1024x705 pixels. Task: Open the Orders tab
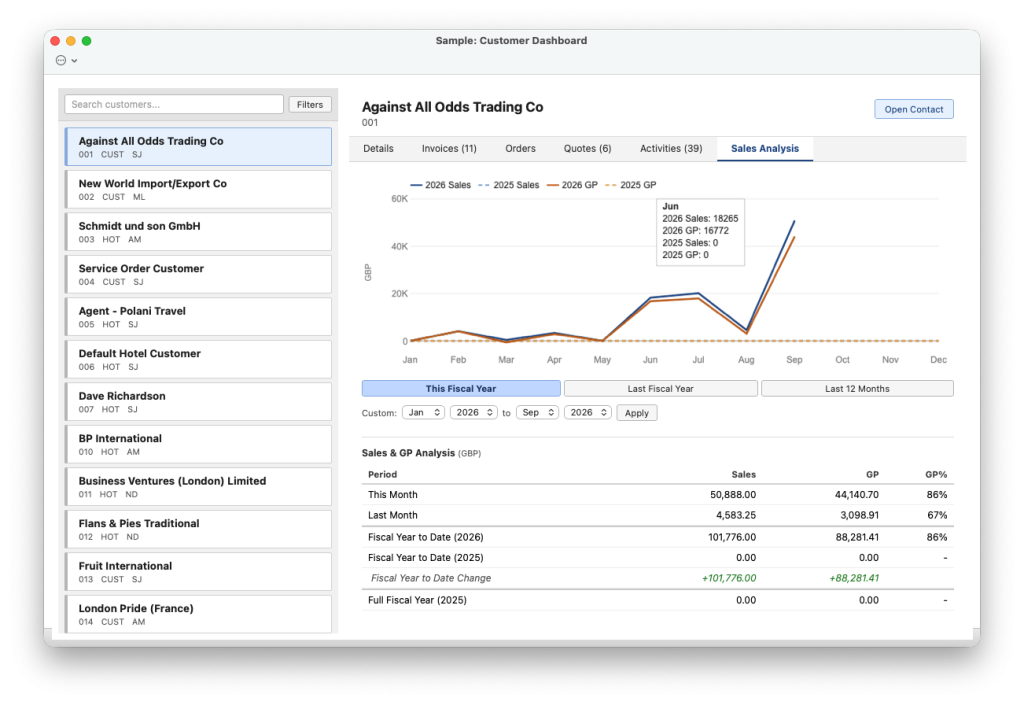(520, 149)
